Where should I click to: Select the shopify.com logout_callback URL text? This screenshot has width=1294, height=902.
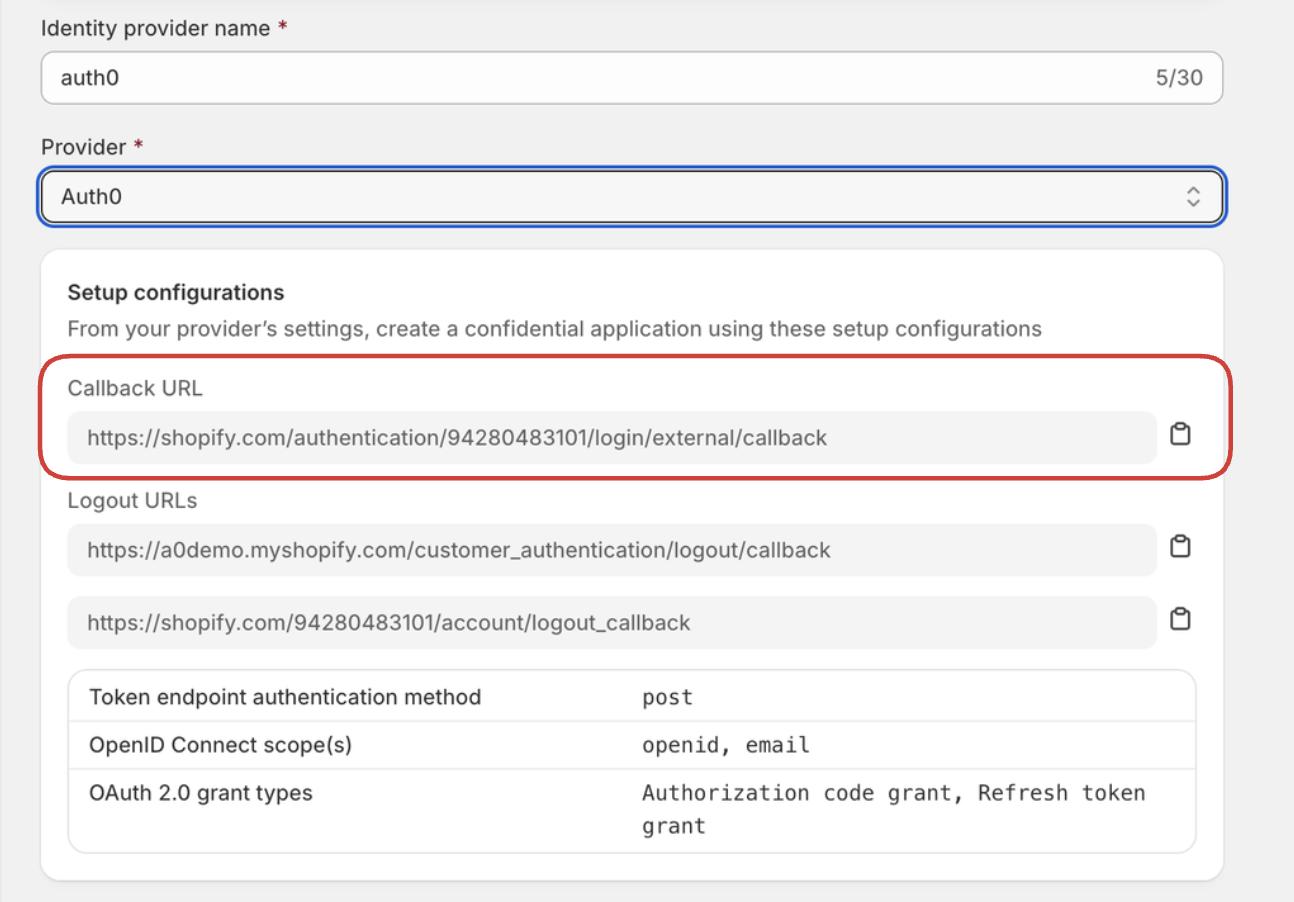tap(389, 623)
